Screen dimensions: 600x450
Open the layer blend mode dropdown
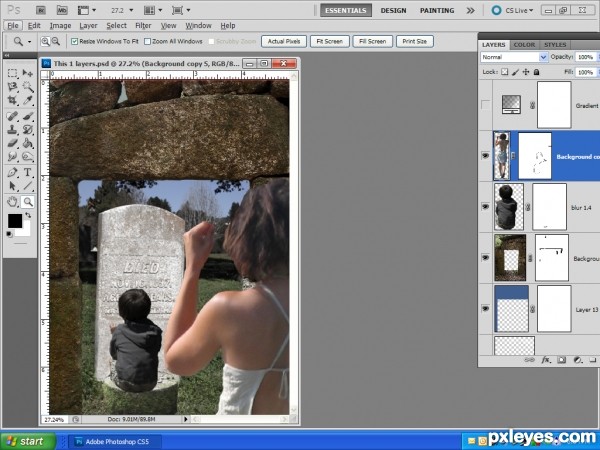click(515, 57)
